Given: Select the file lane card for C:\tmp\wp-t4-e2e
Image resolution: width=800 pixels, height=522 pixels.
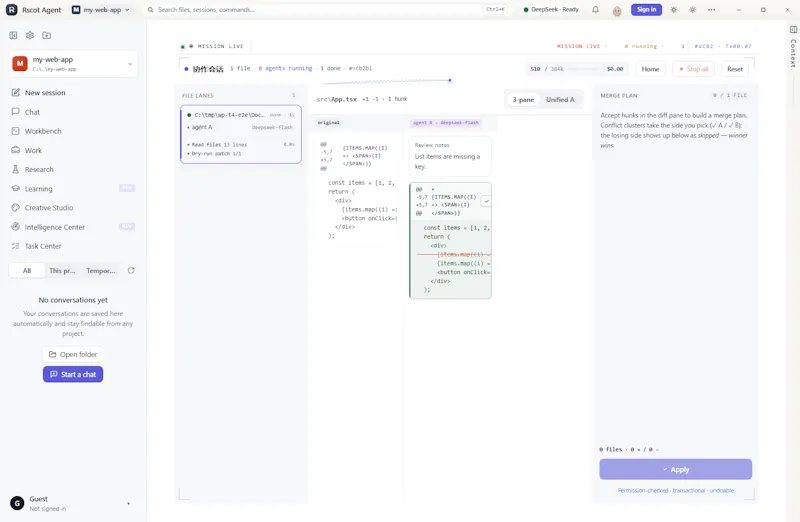Looking at the screenshot, I should point(241,134).
